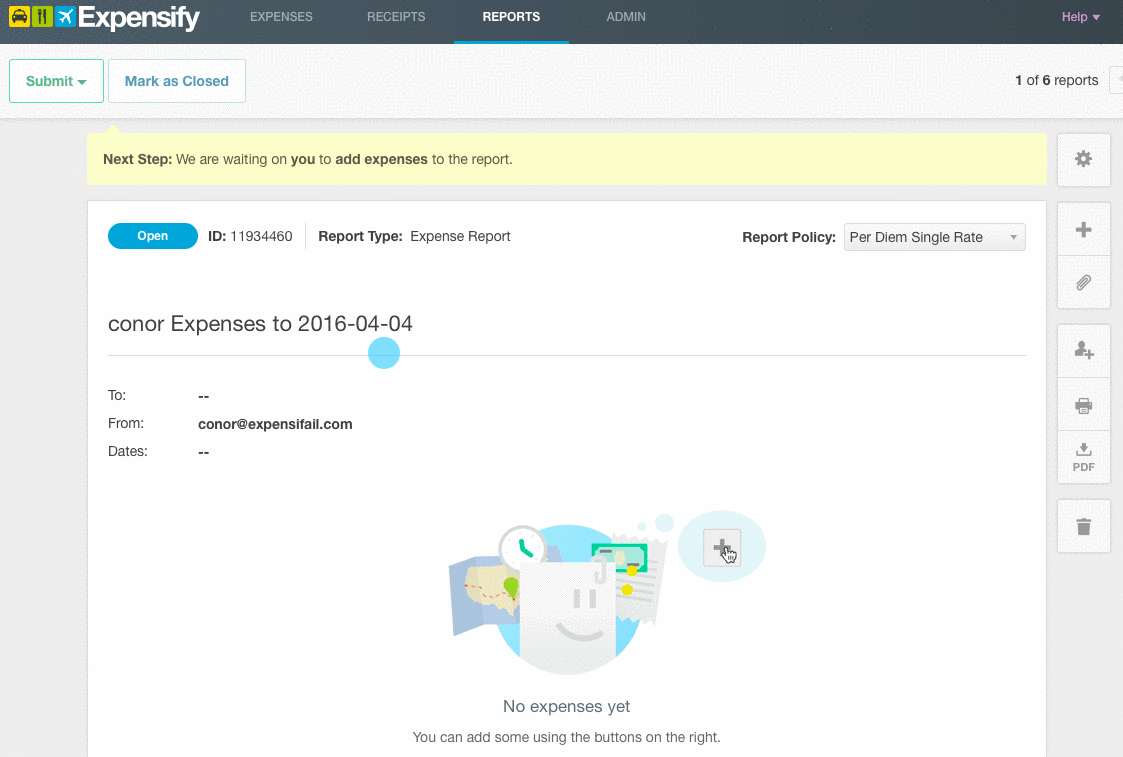Screen dimensions: 1123x757
Task: Click Mark as Closed button
Action: coord(177,81)
